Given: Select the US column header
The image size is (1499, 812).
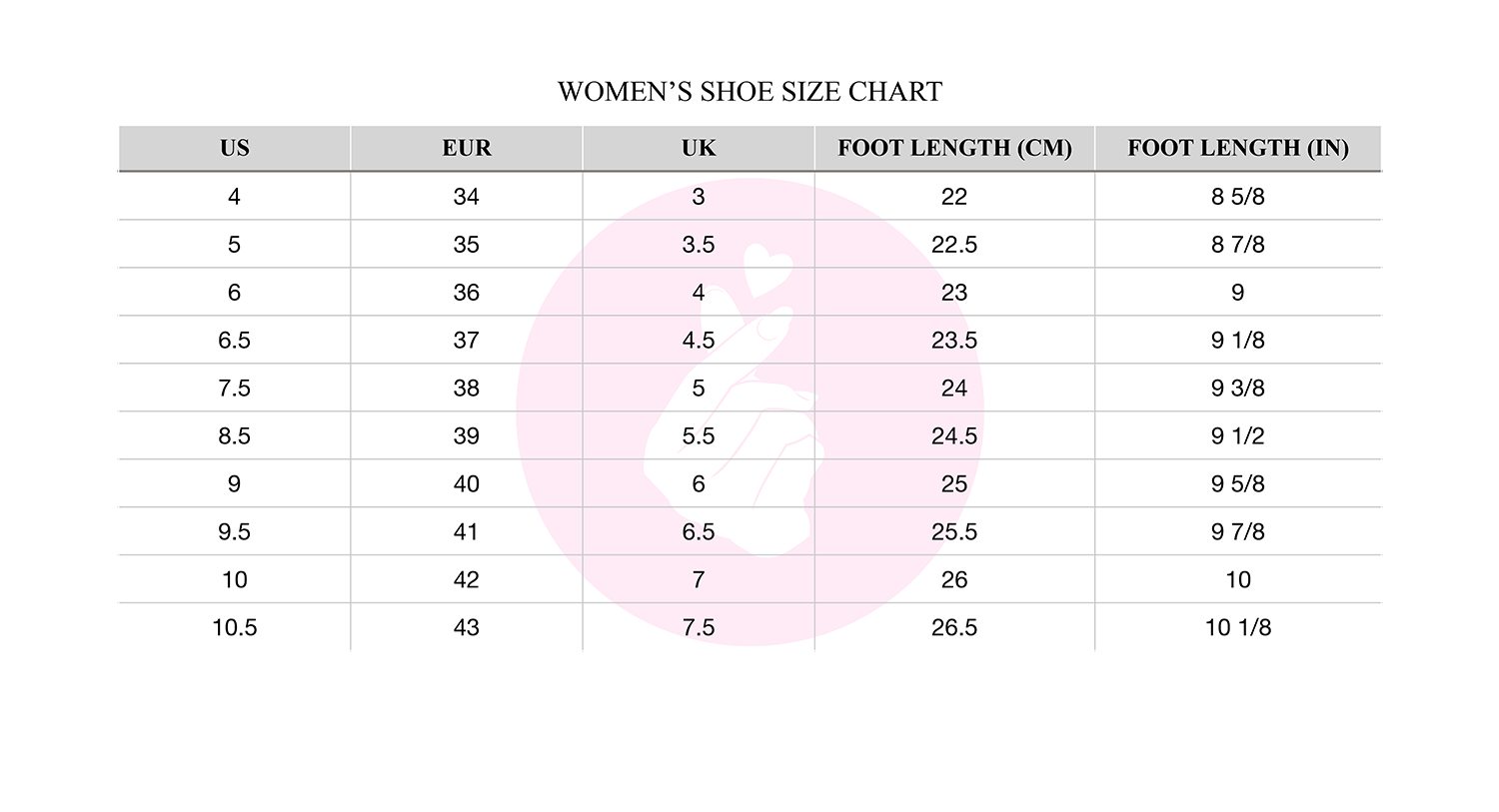Looking at the screenshot, I should [x=235, y=148].
